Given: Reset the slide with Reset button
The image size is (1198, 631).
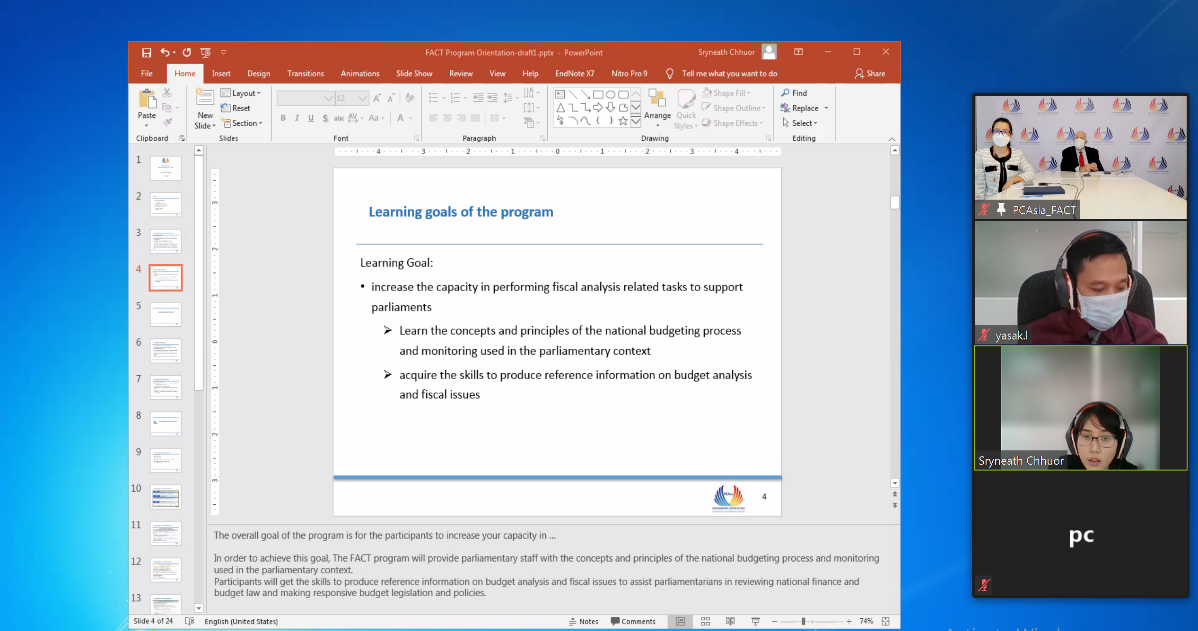Looking at the screenshot, I should click(x=236, y=108).
